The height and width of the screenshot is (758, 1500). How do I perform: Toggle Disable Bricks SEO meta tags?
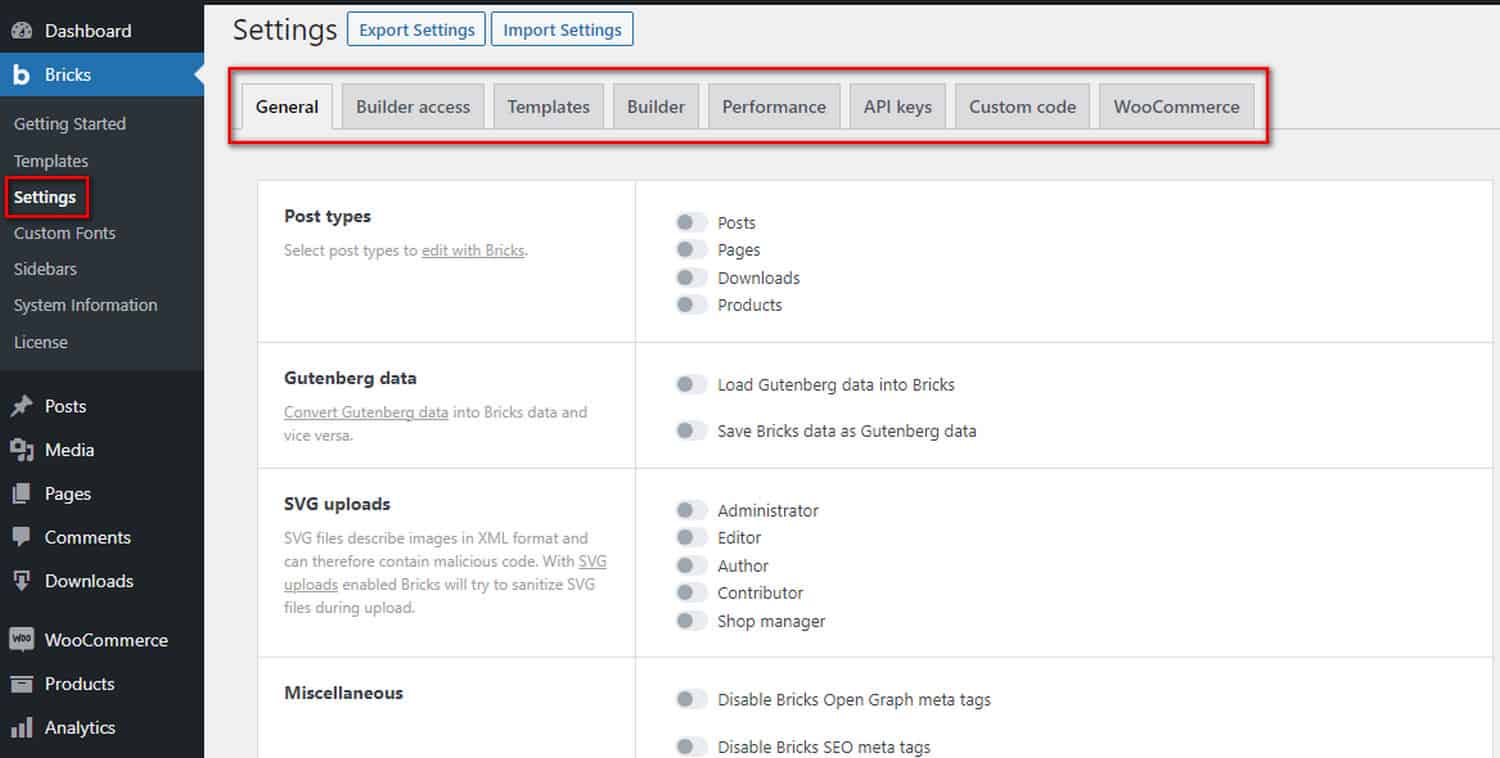coord(691,747)
